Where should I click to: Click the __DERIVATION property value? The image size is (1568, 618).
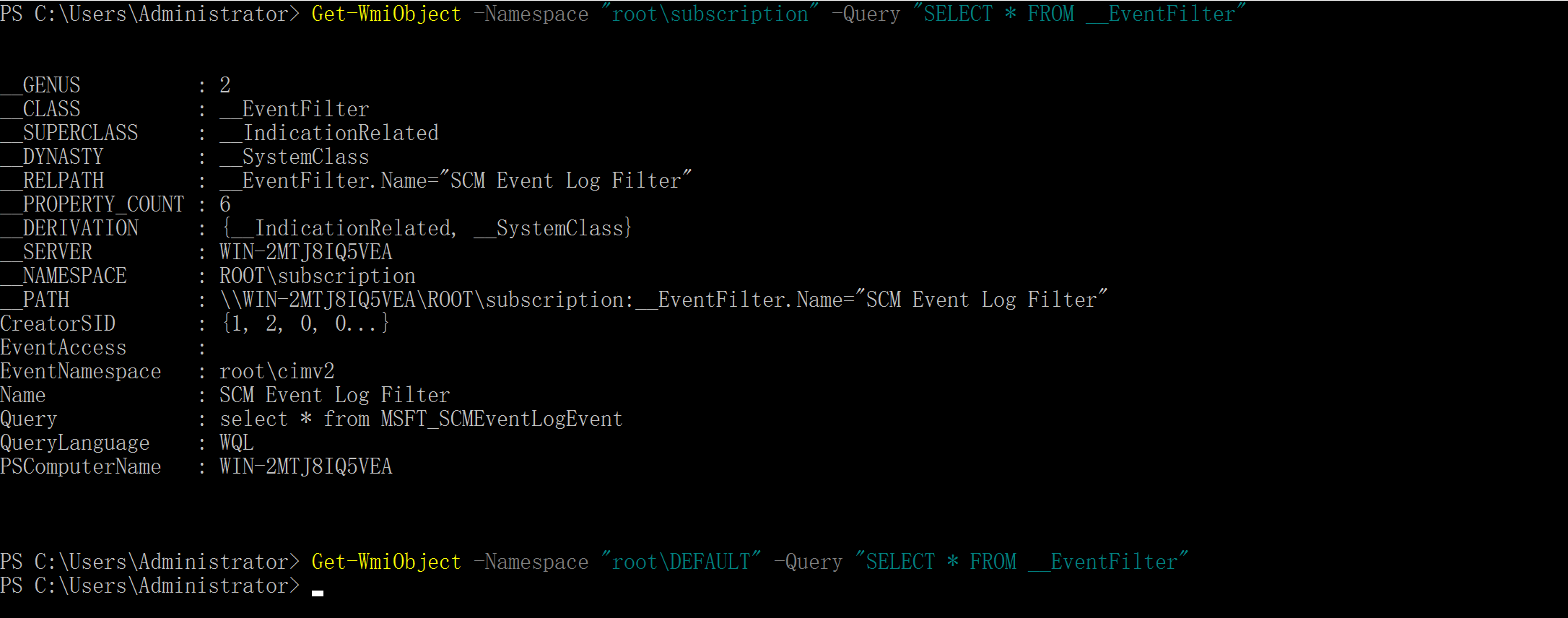[x=427, y=228]
